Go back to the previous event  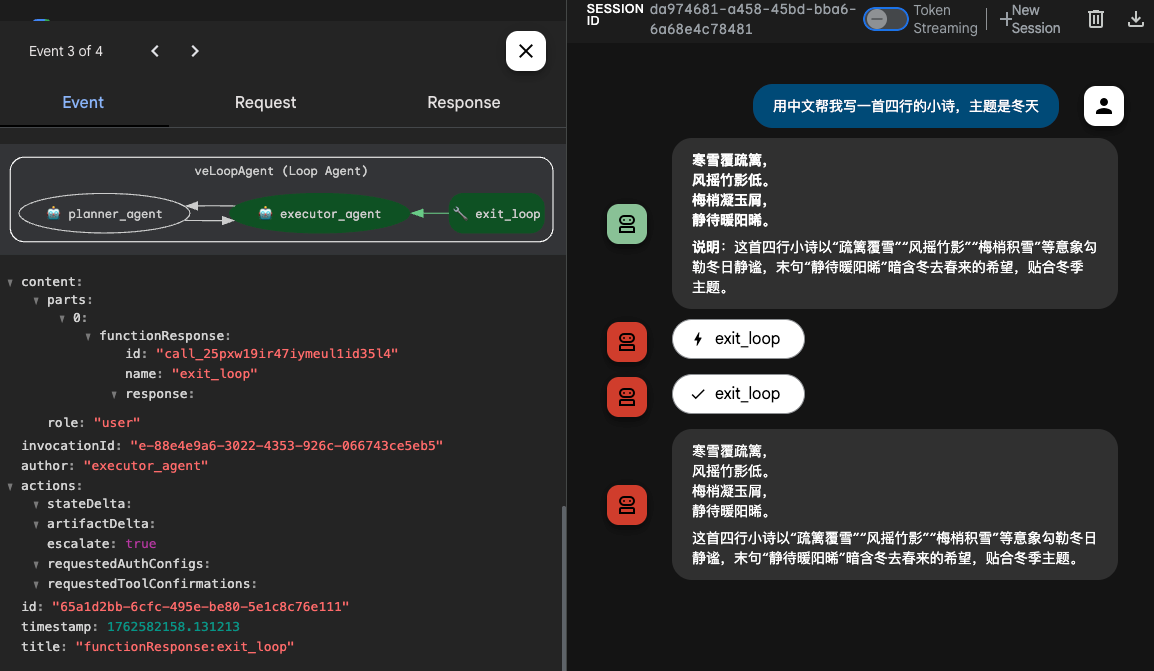tap(155, 50)
